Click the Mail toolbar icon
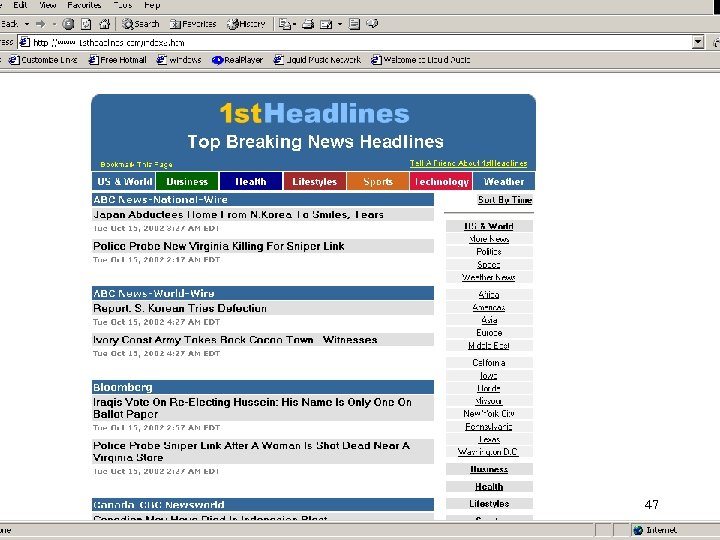This screenshot has height=540, width=720. click(285, 24)
